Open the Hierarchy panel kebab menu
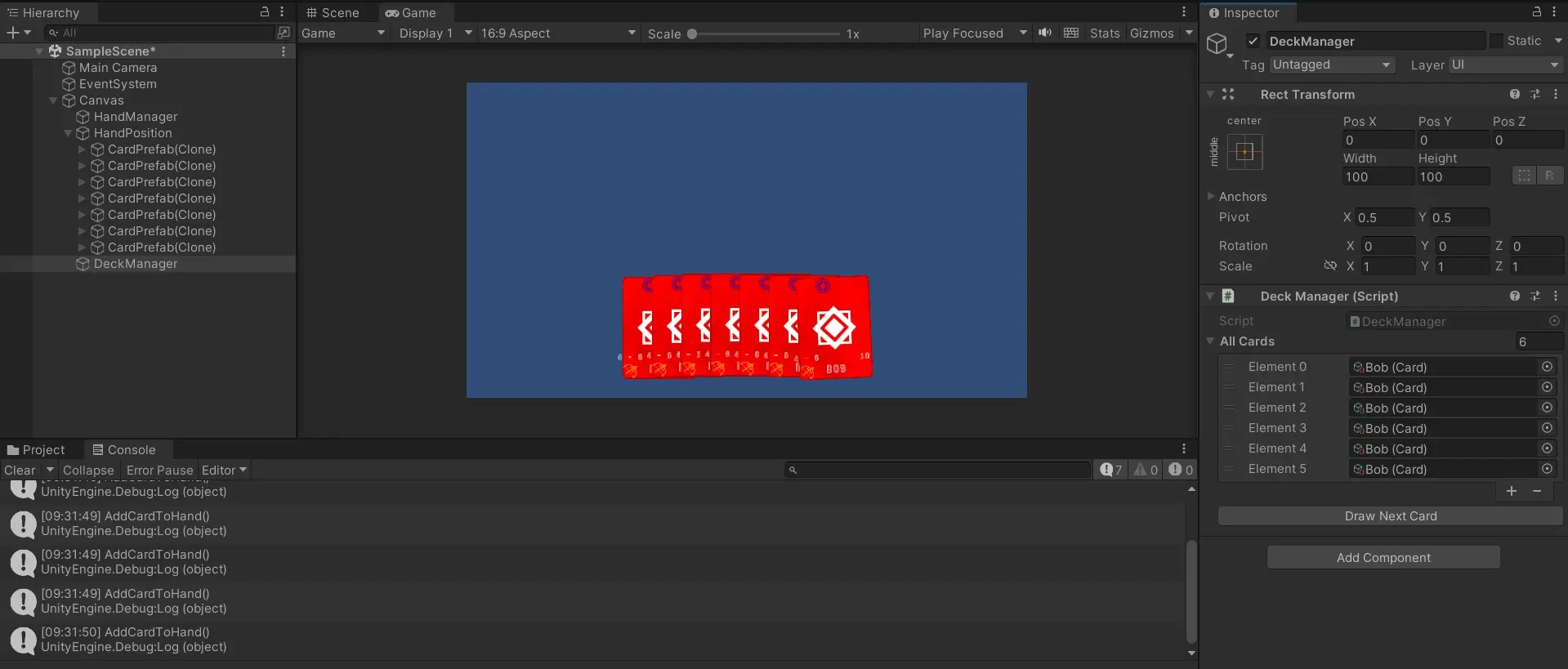The image size is (1568, 669). [x=282, y=11]
